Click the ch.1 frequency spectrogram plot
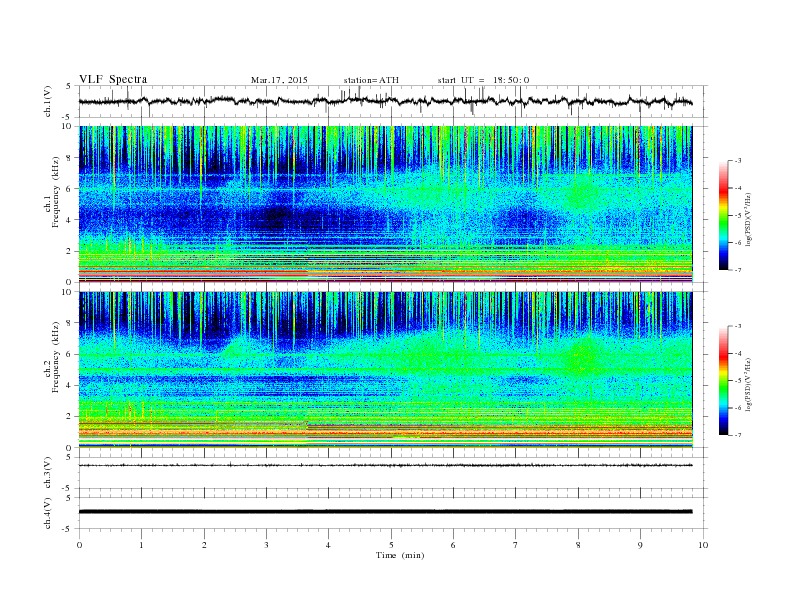The height and width of the screenshot is (612, 792). pos(385,204)
